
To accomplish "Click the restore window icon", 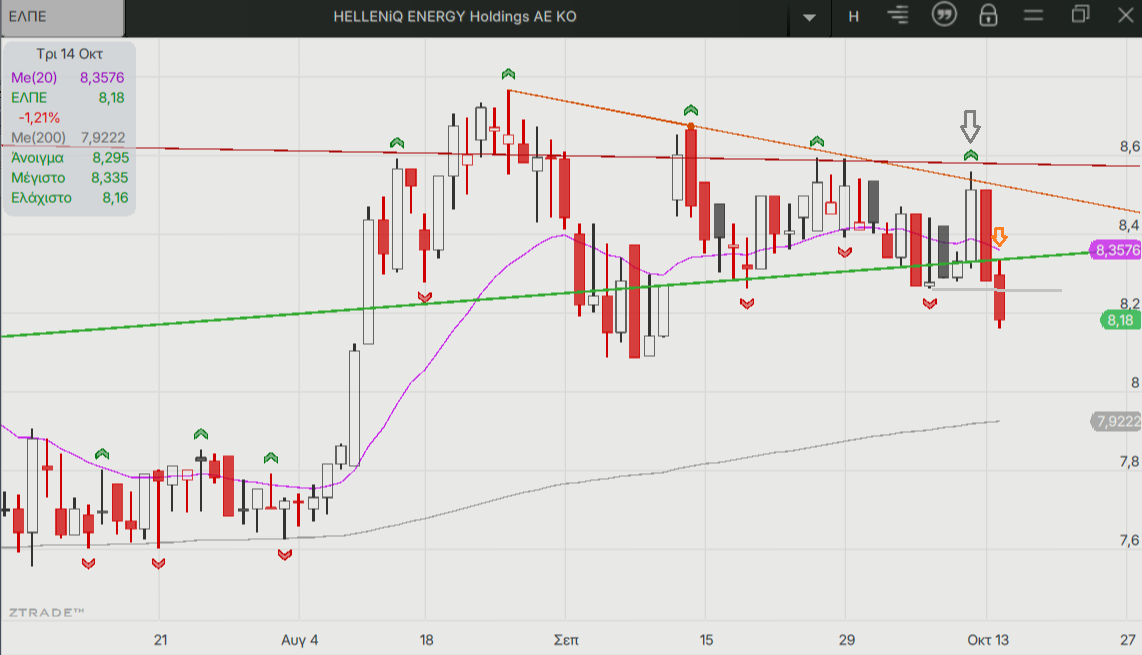I will coord(1080,15).
